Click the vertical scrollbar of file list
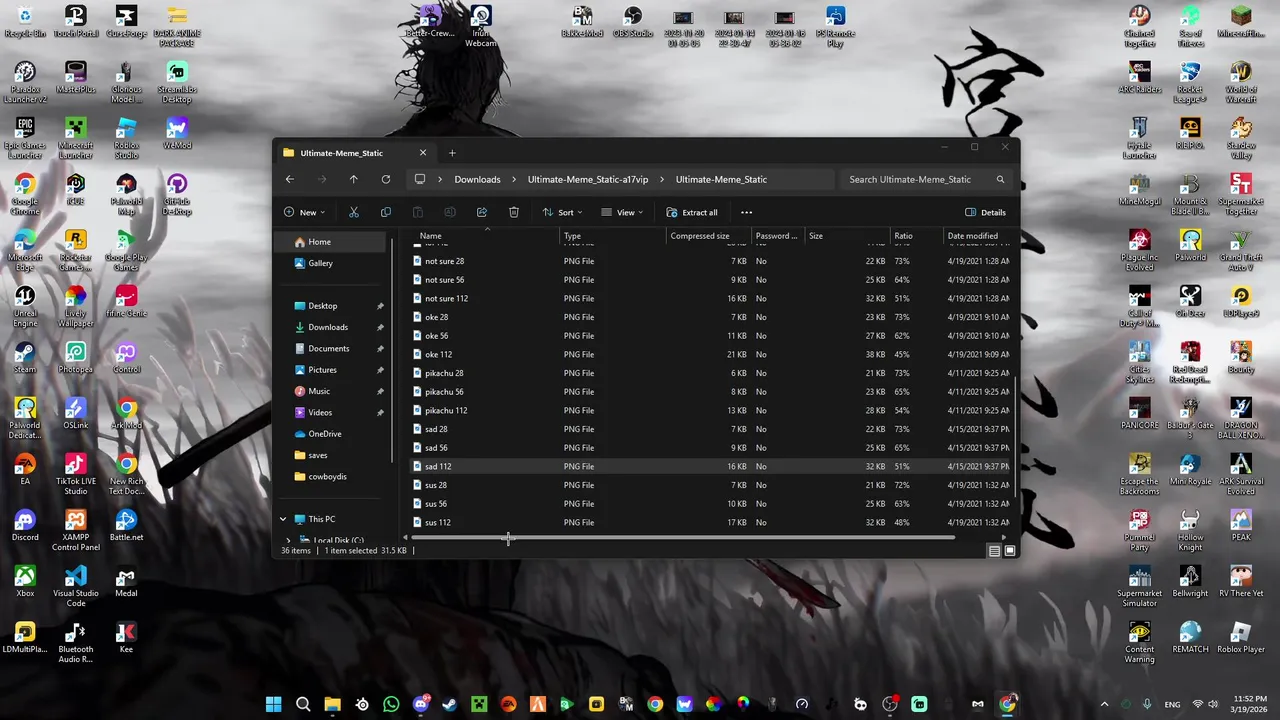The height and width of the screenshot is (720, 1280). click(x=1015, y=437)
